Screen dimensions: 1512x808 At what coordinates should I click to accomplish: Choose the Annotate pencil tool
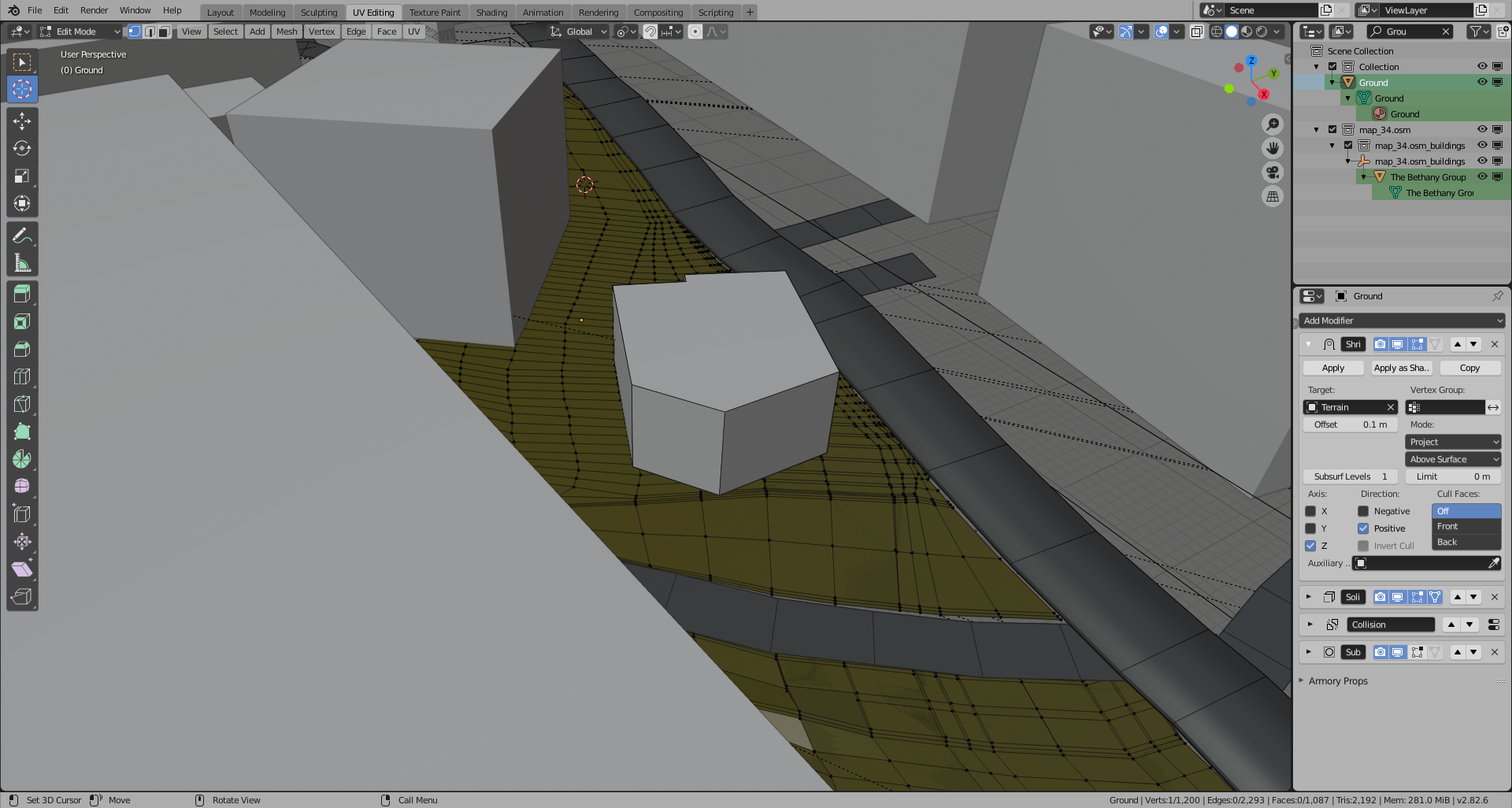[x=22, y=235]
